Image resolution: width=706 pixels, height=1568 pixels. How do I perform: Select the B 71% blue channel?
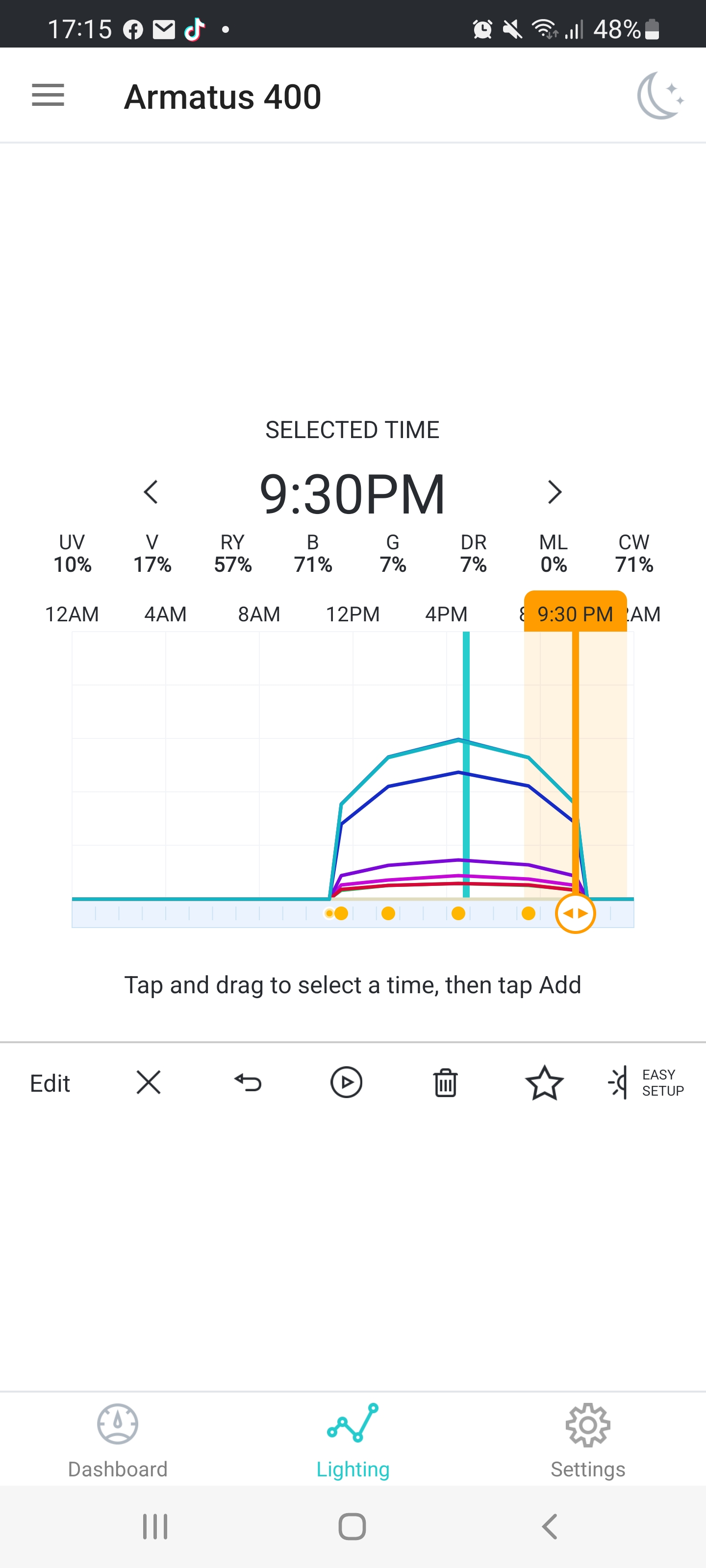point(312,553)
